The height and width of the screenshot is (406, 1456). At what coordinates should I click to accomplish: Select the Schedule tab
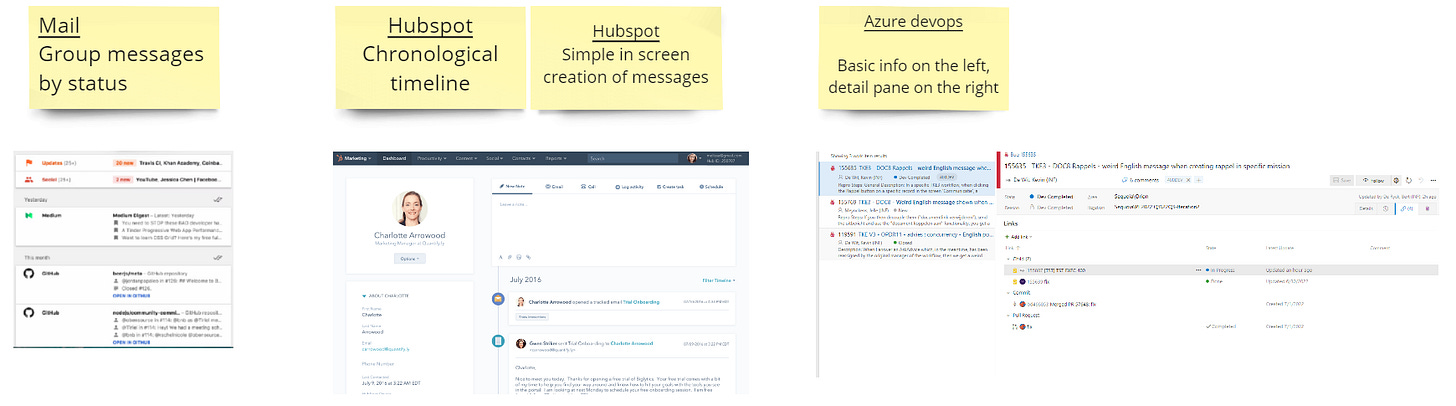pos(710,186)
